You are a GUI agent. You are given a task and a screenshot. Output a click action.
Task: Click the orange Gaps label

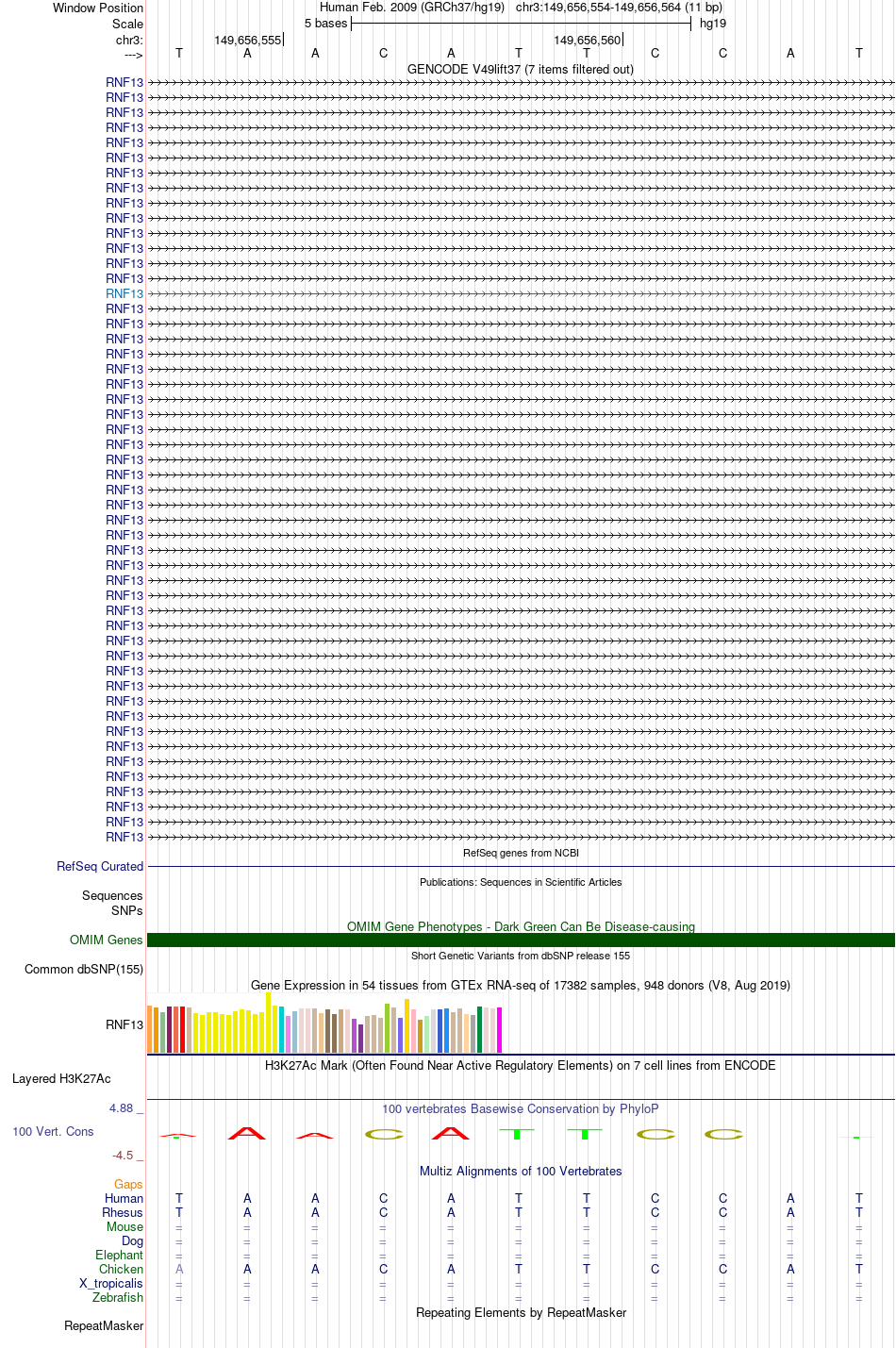(128, 1184)
